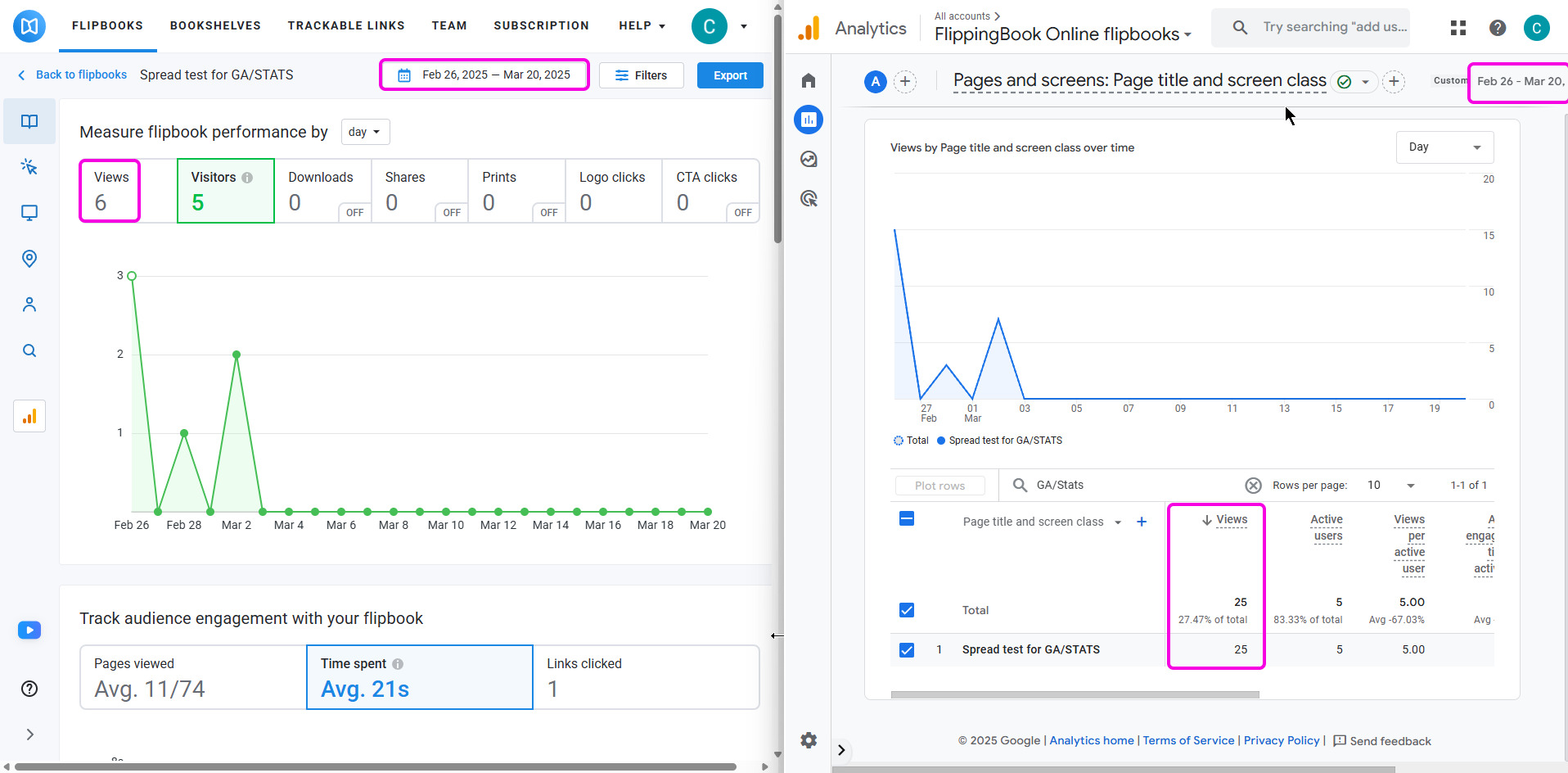This screenshot has height=773, width=1568.
Task: Open Google Analytics Home icon
Action: point(809,80)
